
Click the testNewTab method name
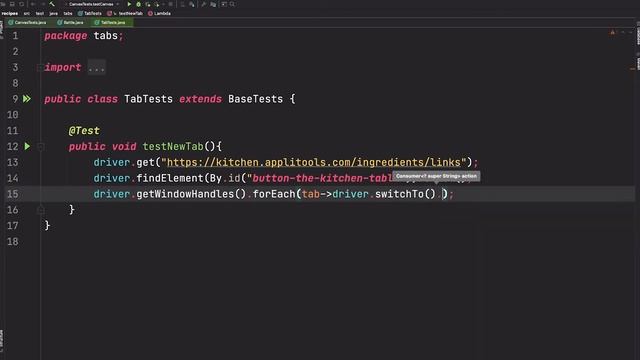point(173,147)
